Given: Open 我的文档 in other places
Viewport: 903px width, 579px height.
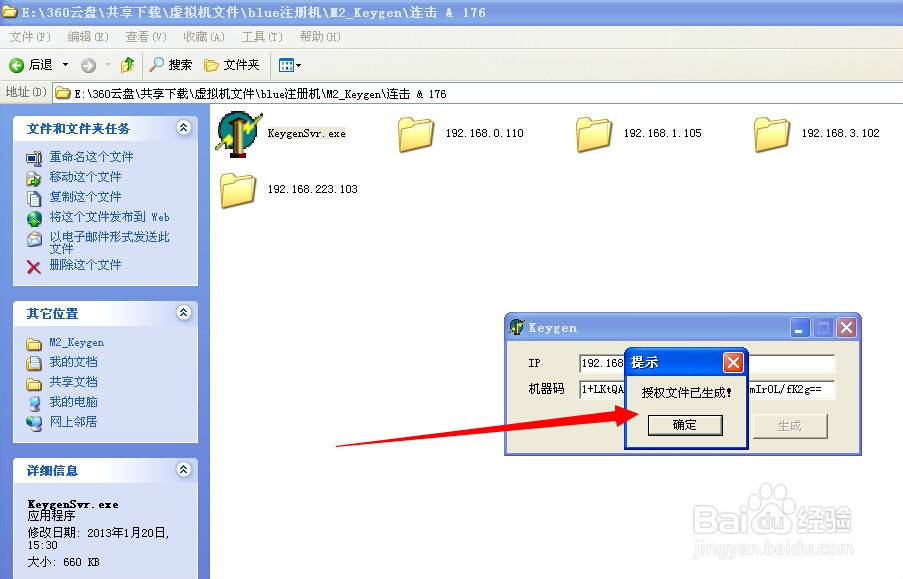Looking at the screenshot, I should point(73,362).
